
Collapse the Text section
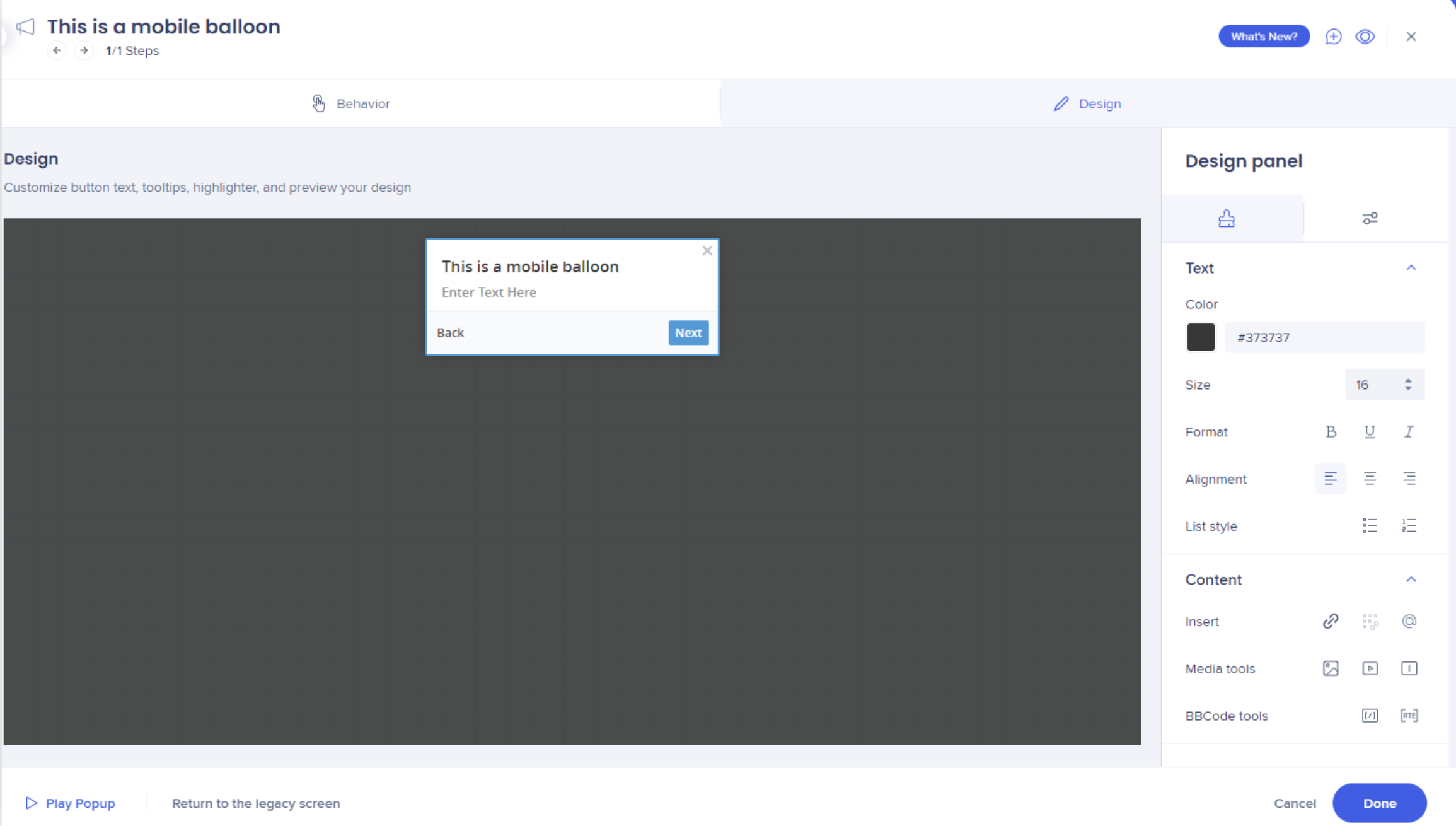[1411, 268]
